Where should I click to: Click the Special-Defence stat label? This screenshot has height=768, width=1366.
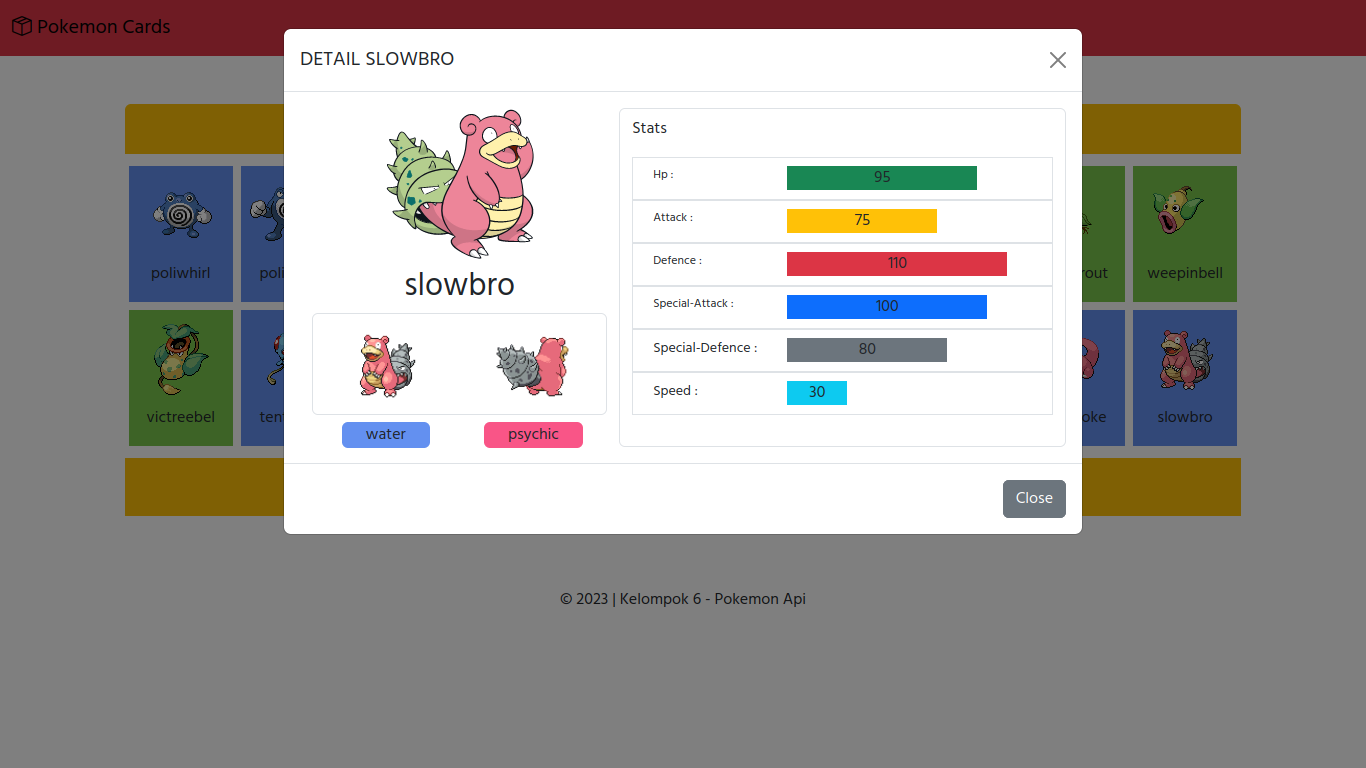[705, 348]
